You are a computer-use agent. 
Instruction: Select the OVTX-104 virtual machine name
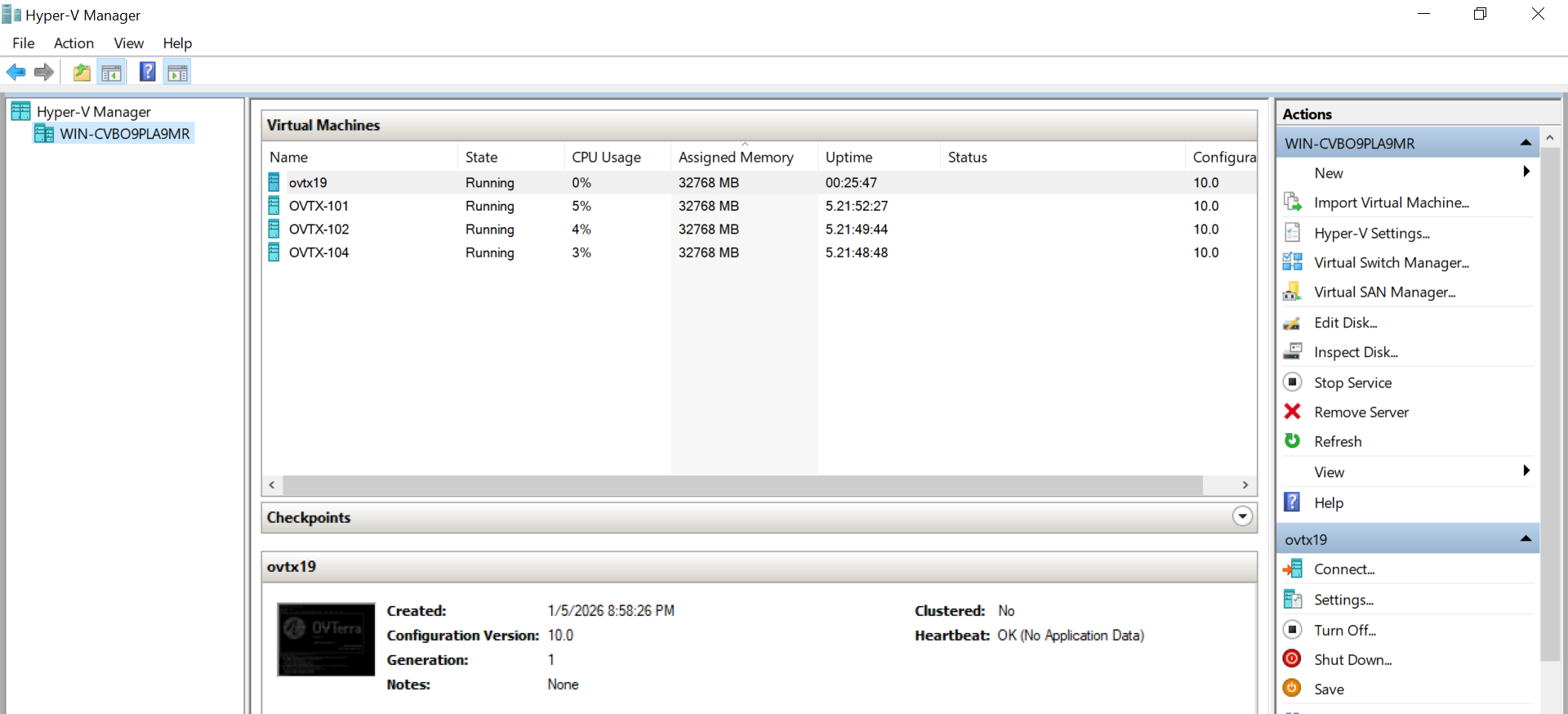(x=318, y=252)
